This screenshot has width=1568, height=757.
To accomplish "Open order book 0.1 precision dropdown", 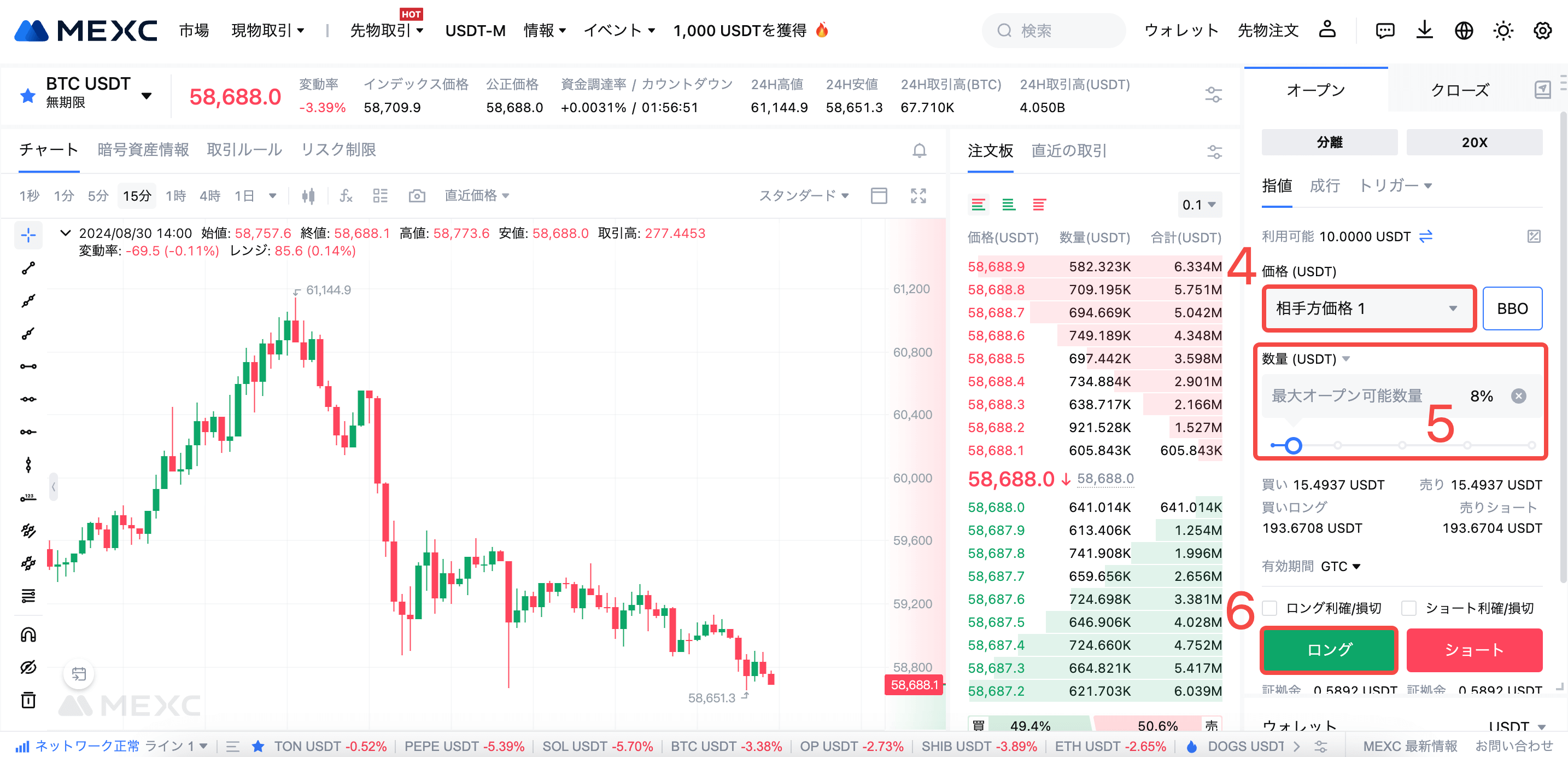I will 1198,205.
